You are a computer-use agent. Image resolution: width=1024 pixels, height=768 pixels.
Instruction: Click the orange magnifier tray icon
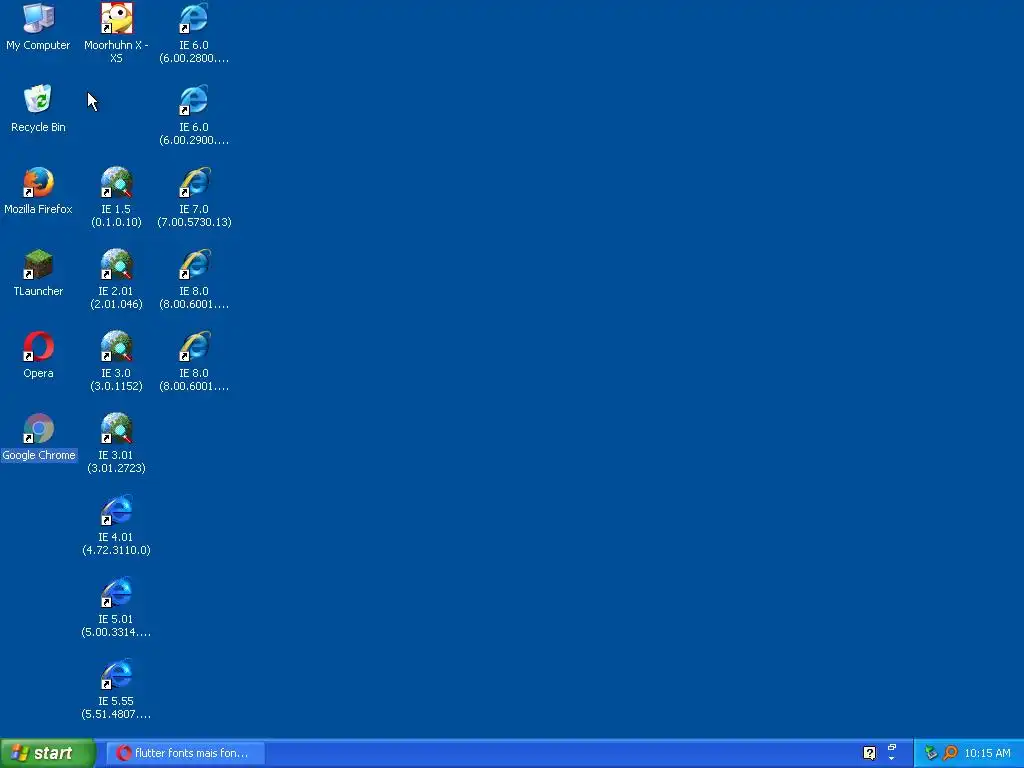[x=950, y=753]
